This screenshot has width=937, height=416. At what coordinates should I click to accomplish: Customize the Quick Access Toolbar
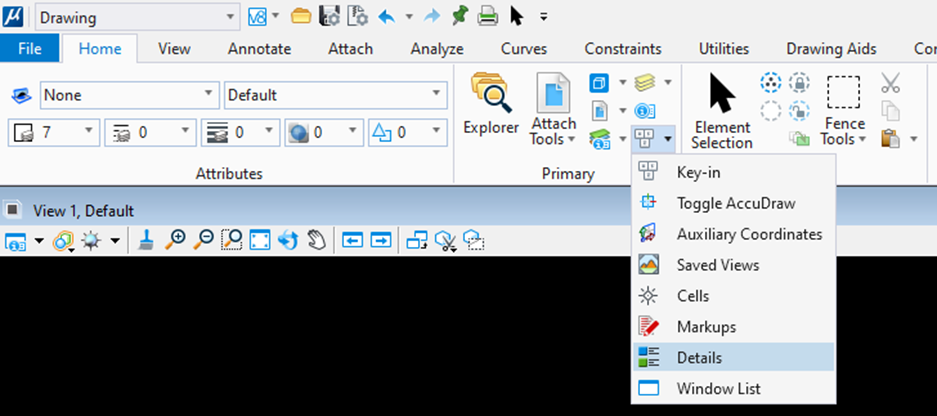(x=544, y=17)
